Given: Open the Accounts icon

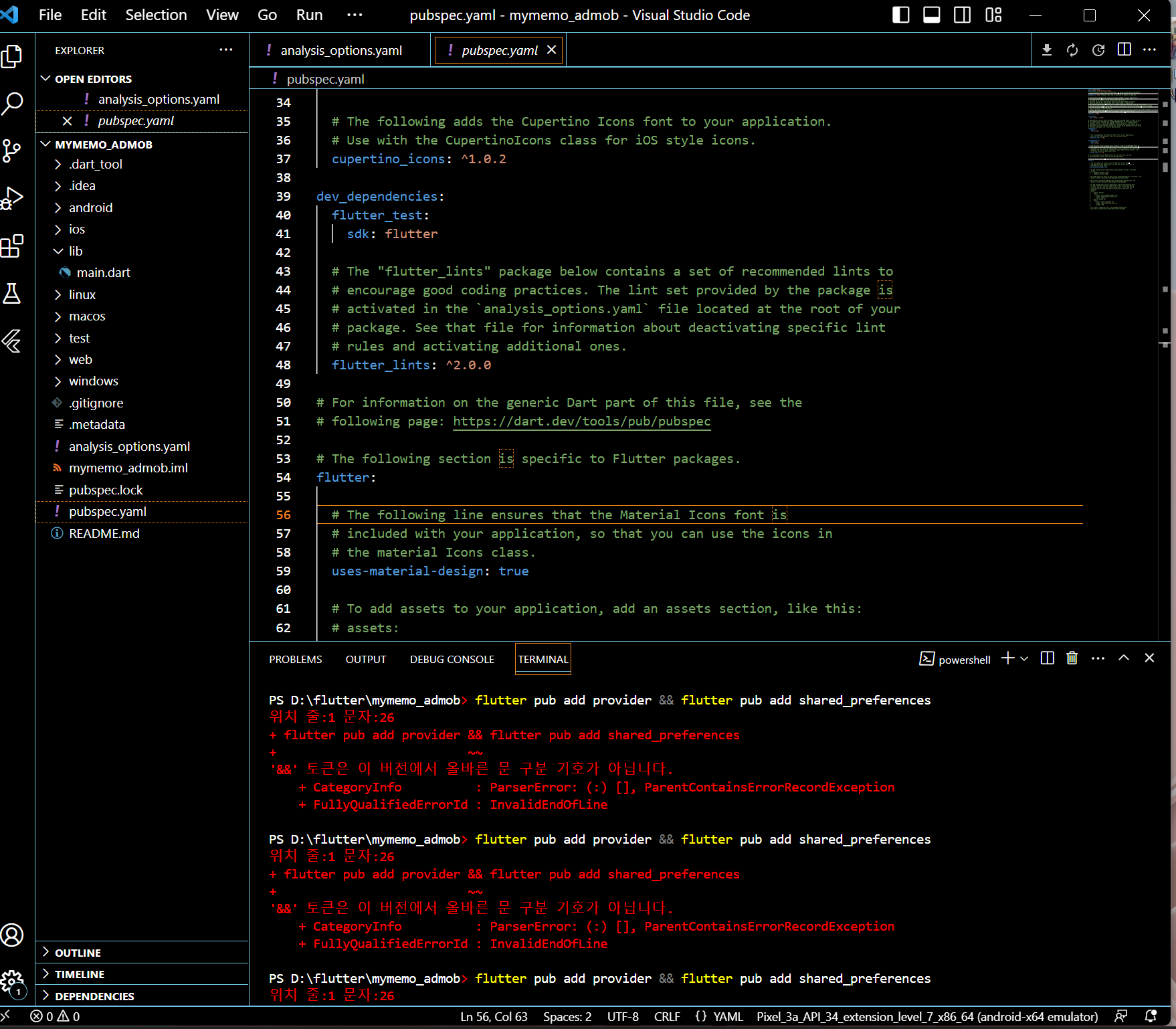Looking at the screenshot, I should pos(12,935).
